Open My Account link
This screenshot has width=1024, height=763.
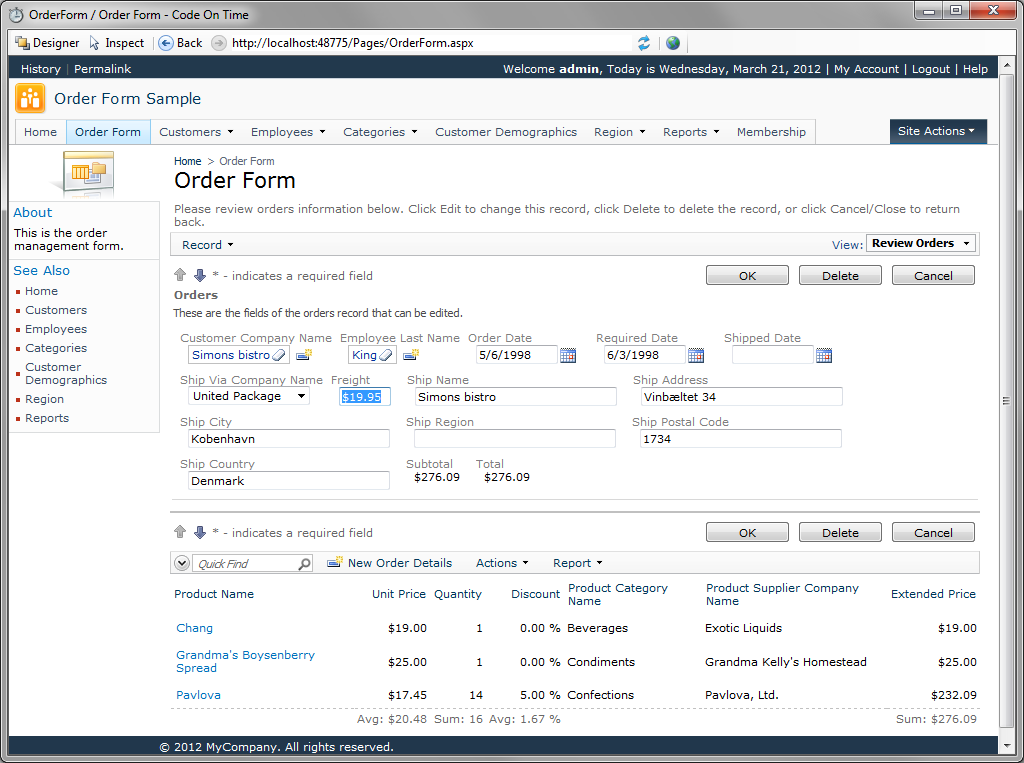pos(866,69)
